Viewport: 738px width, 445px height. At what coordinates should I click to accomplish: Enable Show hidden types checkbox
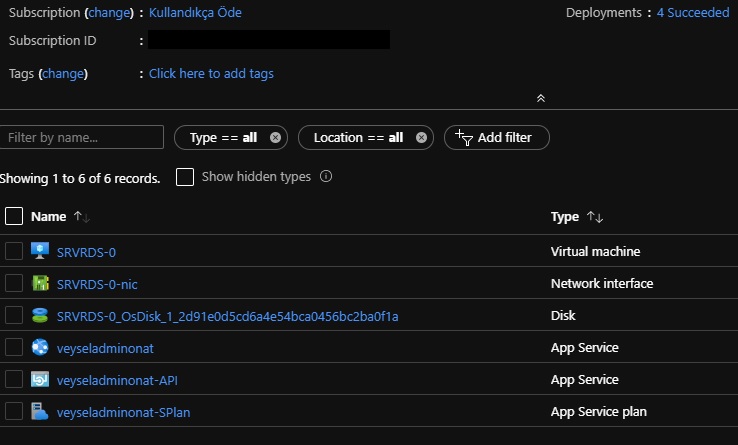click(x=185, y=177)
